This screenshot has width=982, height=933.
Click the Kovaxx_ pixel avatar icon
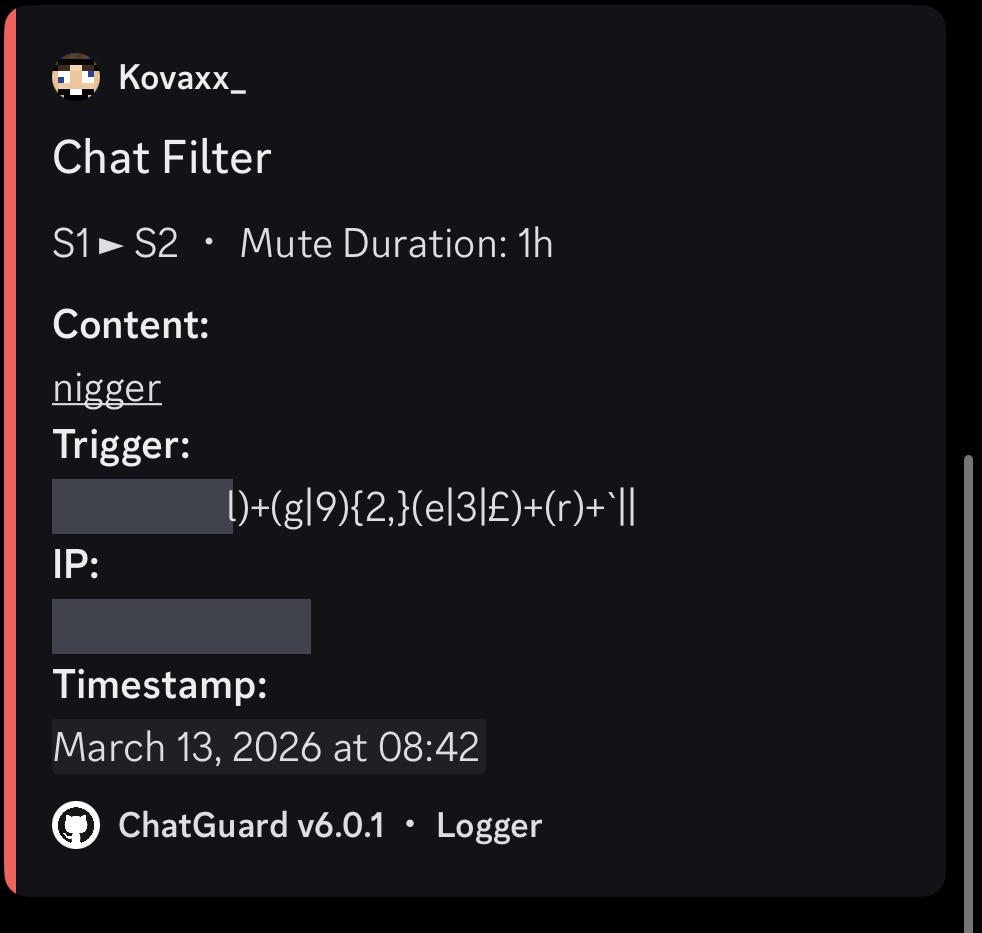76,77
